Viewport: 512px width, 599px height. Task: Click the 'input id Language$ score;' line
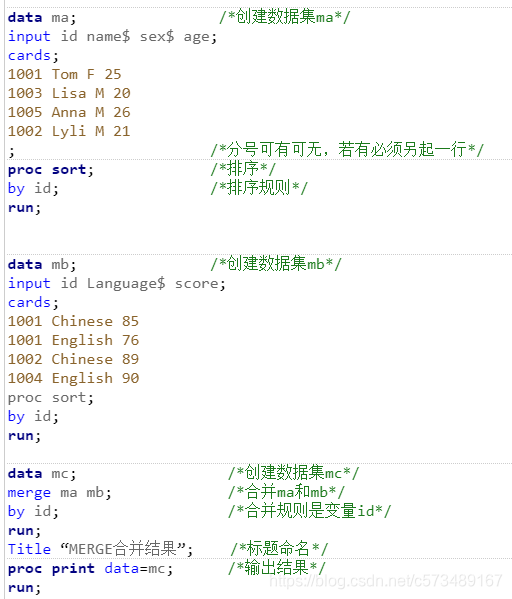click(x=117, y=283)
